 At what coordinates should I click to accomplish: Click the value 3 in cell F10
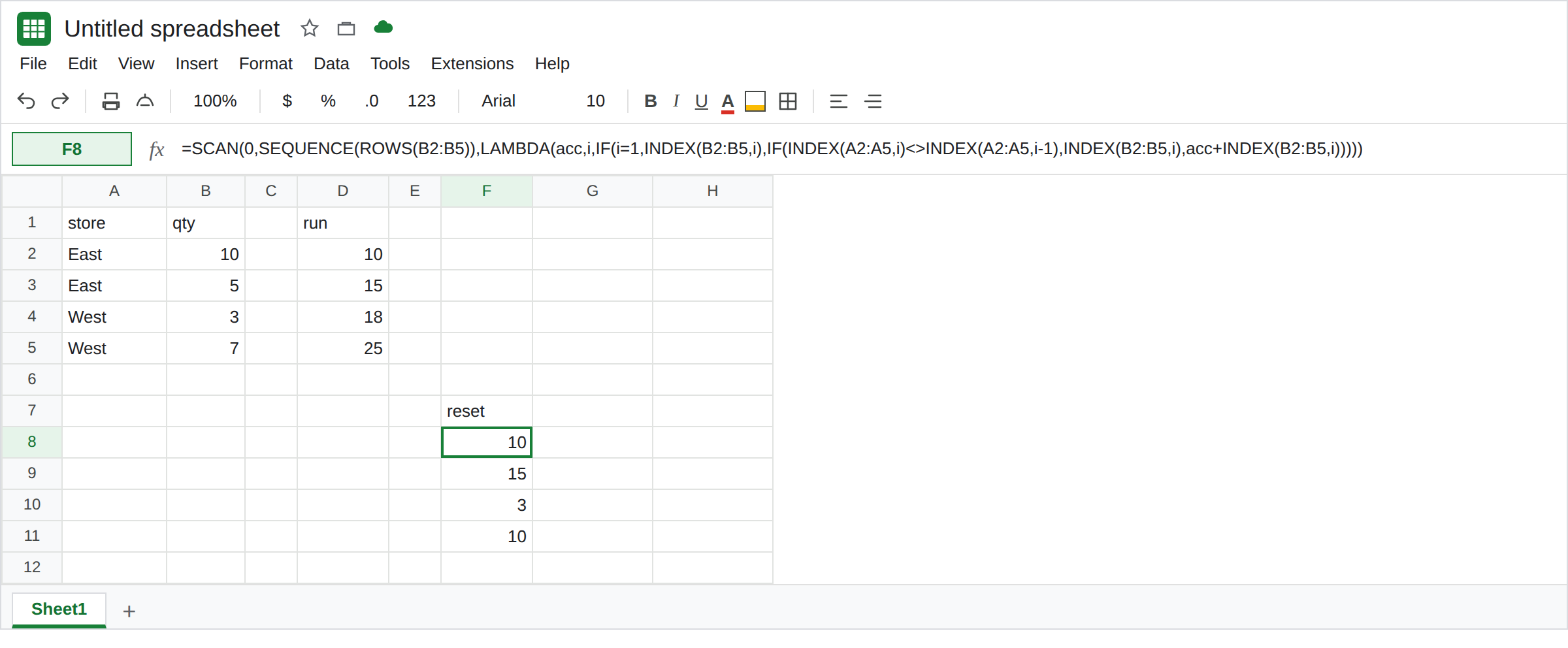(487, 505)
